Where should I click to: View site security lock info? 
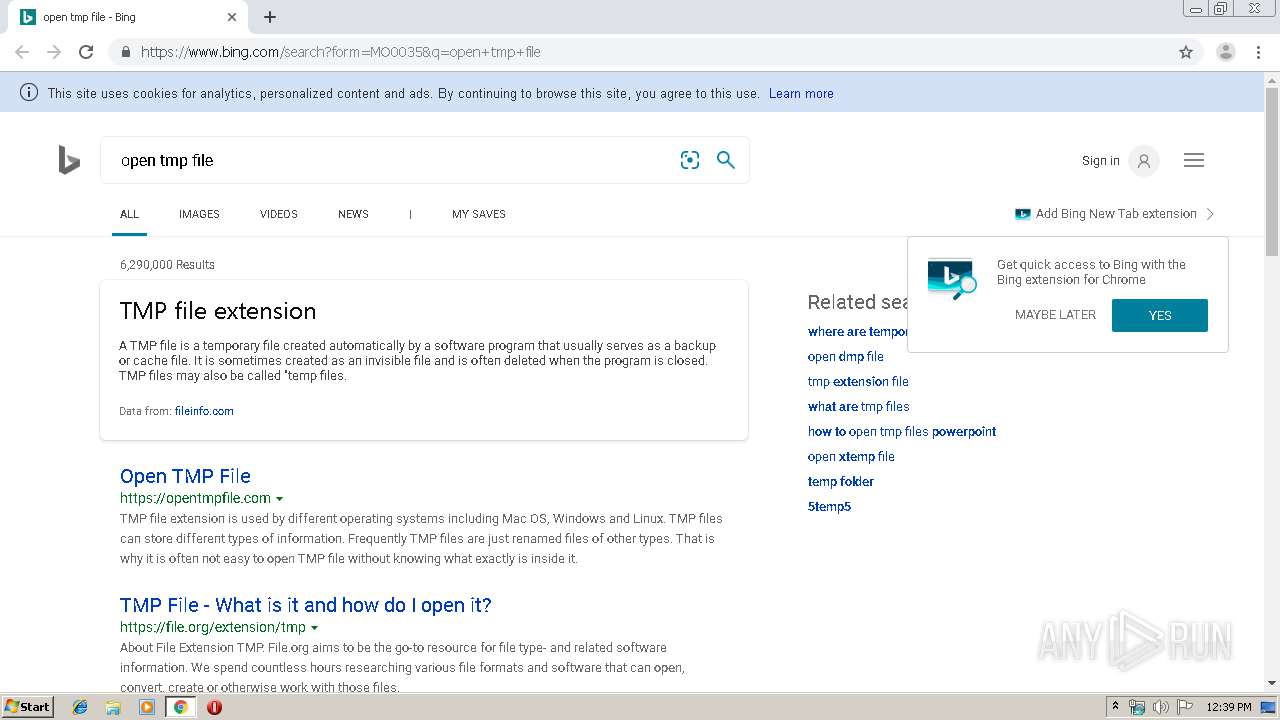pyautogui.click(x=125, y=52)
